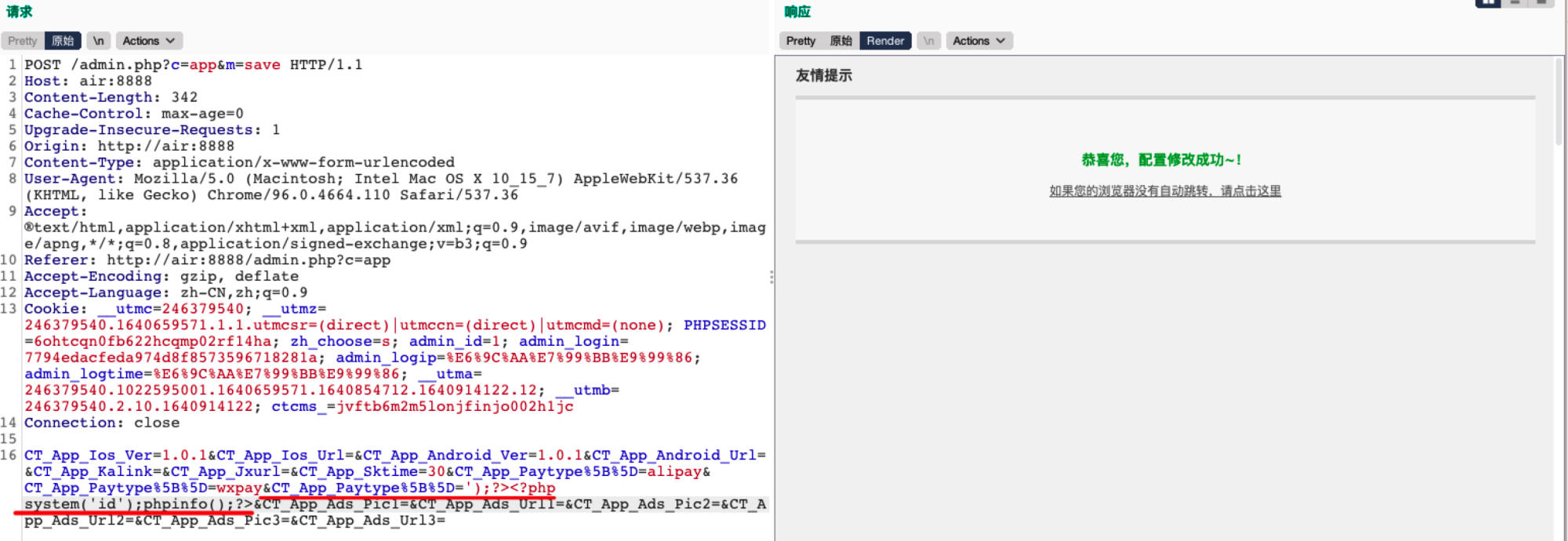Image resolution: width=1568 pixels, height=541 pixels.
Task: Click the User-Agent header line
Action: click(x=381, y=187)
